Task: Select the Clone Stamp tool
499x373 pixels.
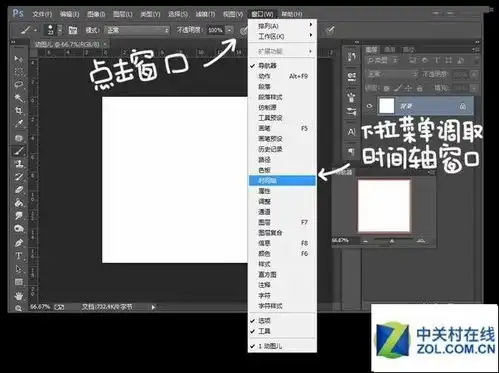Action: point(18,164)
